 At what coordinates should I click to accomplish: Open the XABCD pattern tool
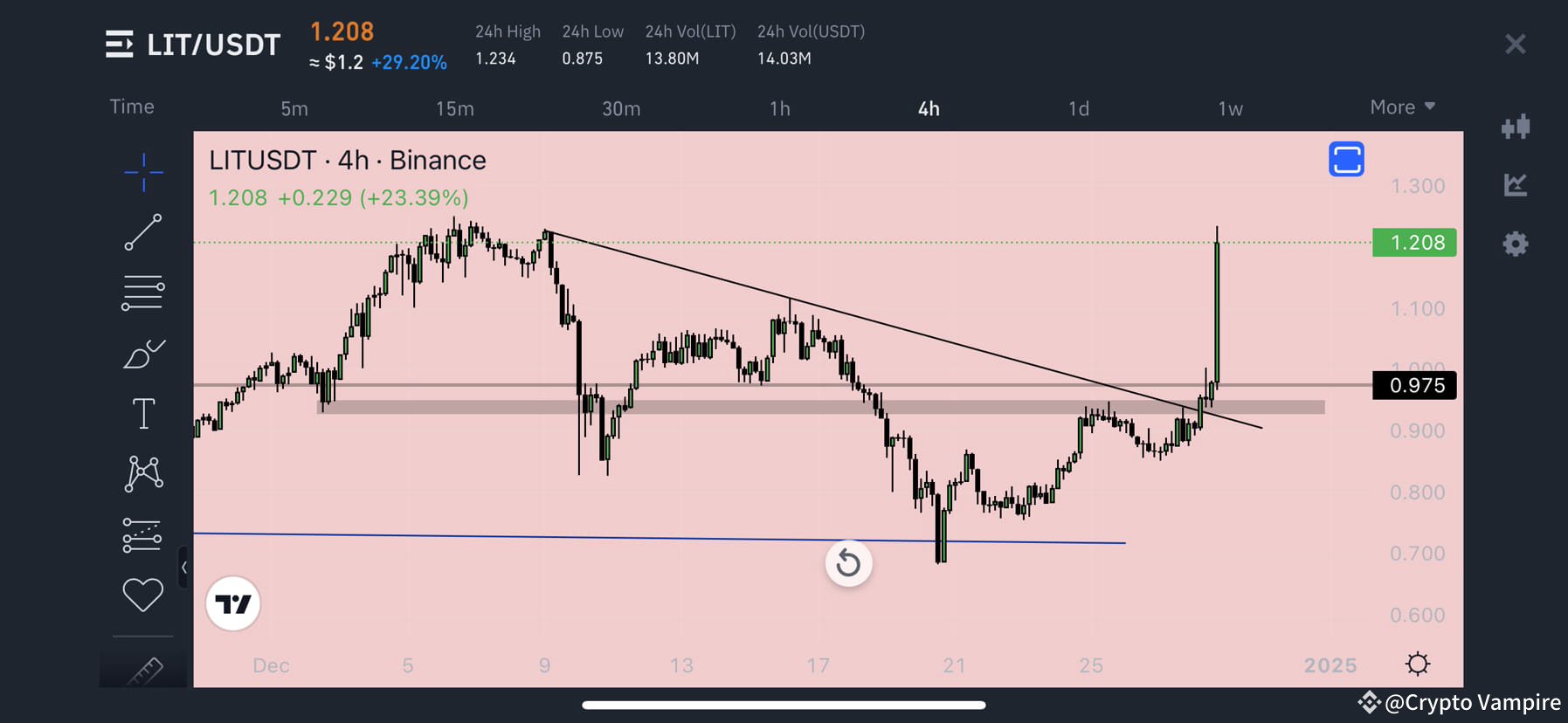[142, 473]
